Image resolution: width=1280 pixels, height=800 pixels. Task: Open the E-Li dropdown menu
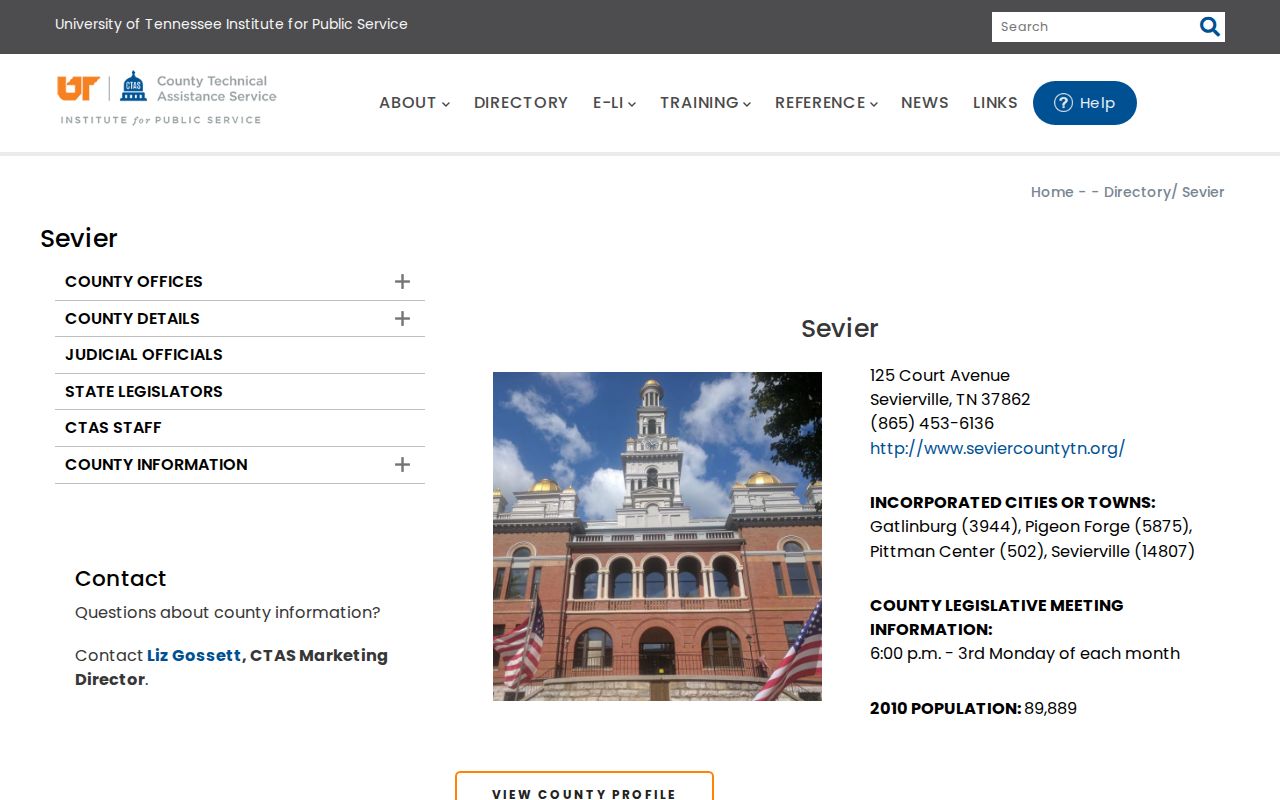point(614,103)
